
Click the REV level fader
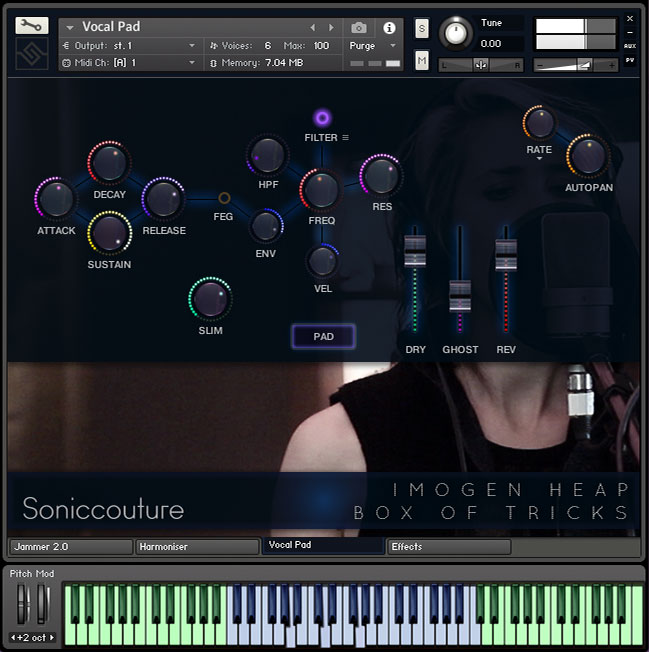506,254
